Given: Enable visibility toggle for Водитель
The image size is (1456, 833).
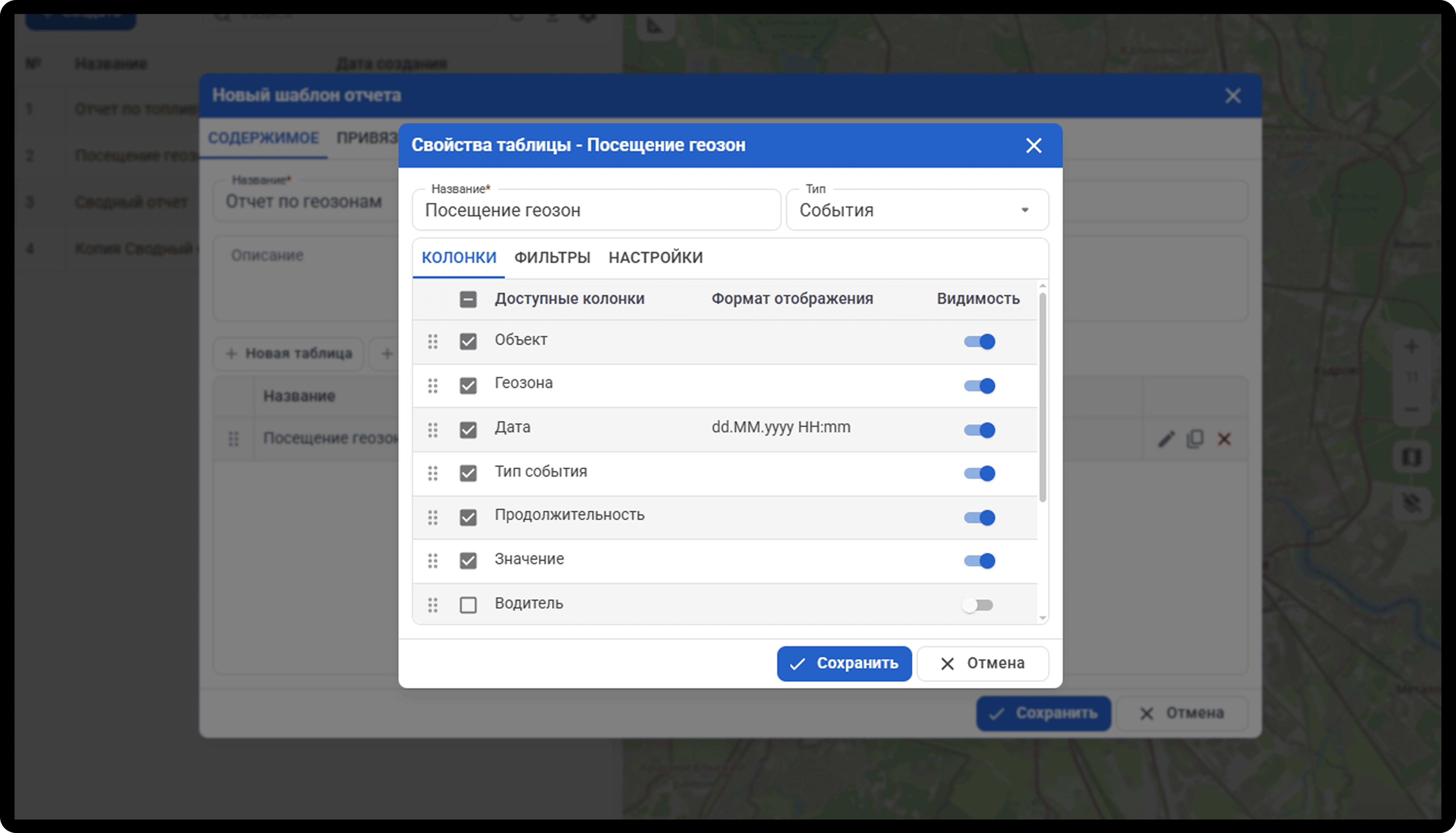Looking at the screenshot, I should coord(977,605).
